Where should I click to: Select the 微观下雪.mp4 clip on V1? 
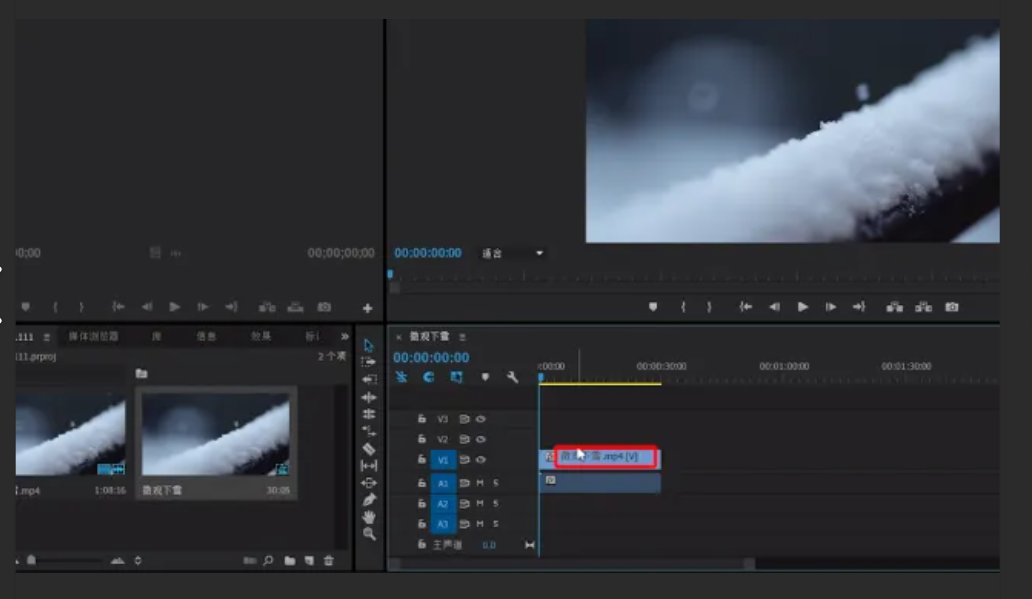click(x=600, y=459)
